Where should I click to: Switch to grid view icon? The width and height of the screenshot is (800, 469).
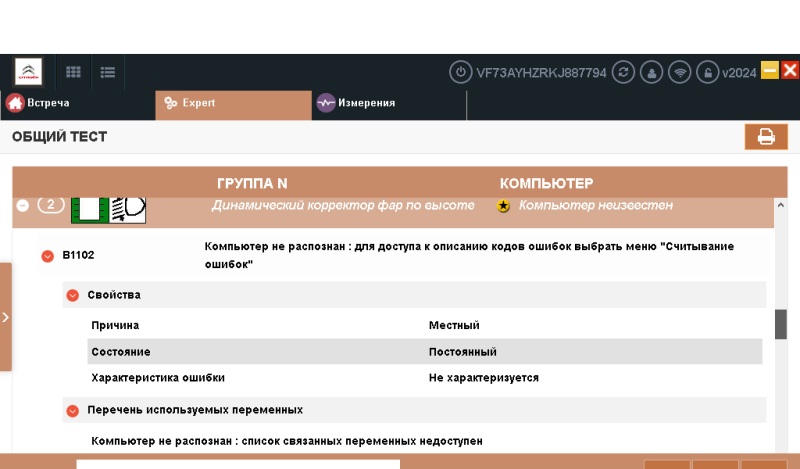pos(73,72)
